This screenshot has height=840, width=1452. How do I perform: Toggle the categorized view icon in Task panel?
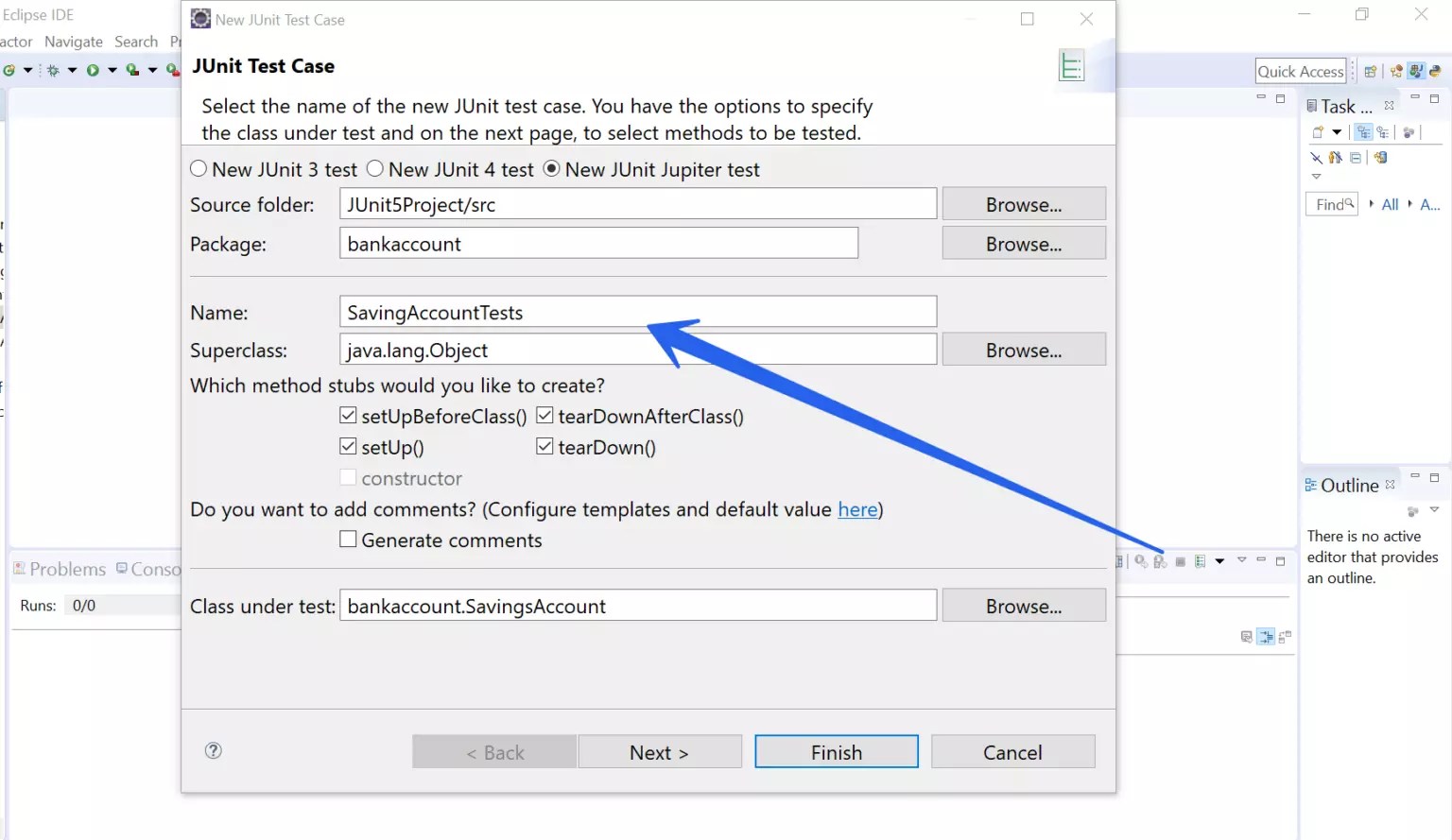(x=1363, y=132)
